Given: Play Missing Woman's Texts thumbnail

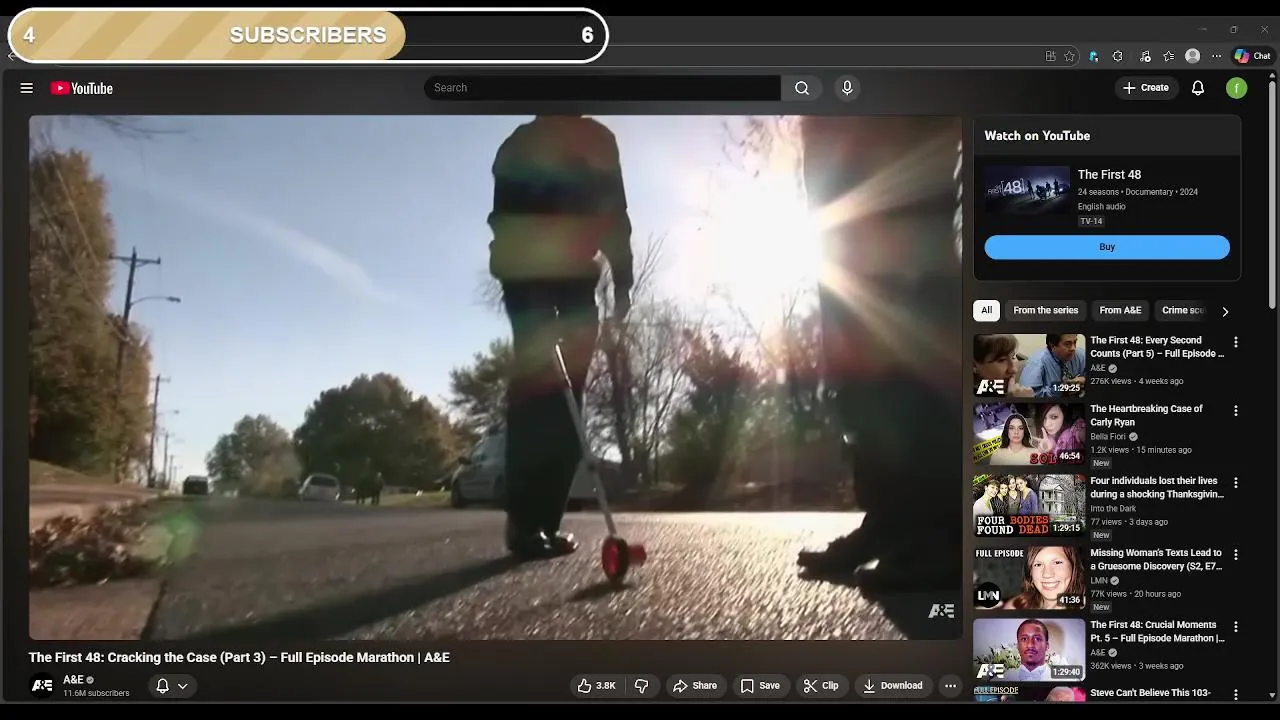Looking at the screenshot, I should [1029, 578].
